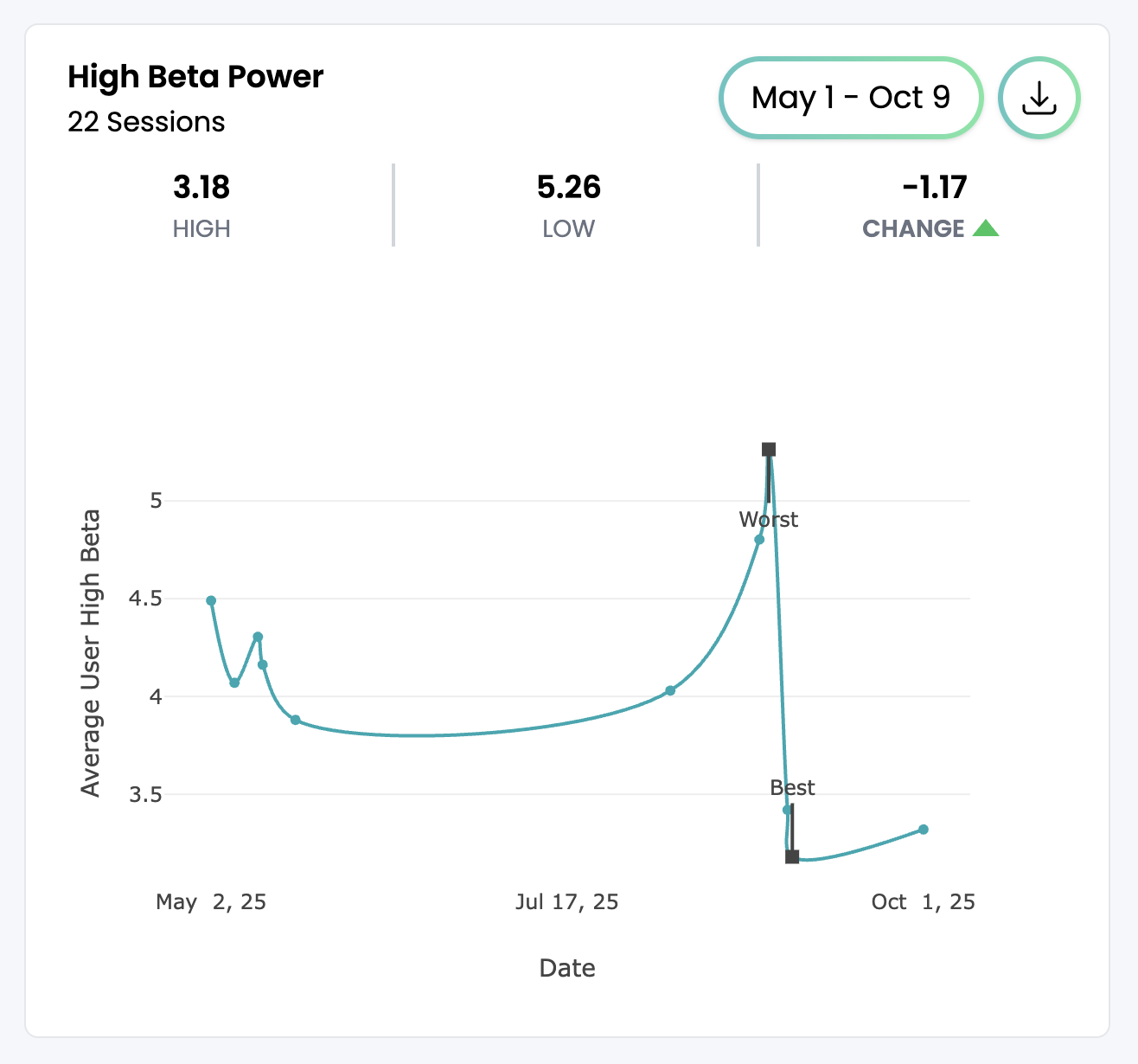Click the -1.17 change value
1138x1064 pixels.
(934, 187)
